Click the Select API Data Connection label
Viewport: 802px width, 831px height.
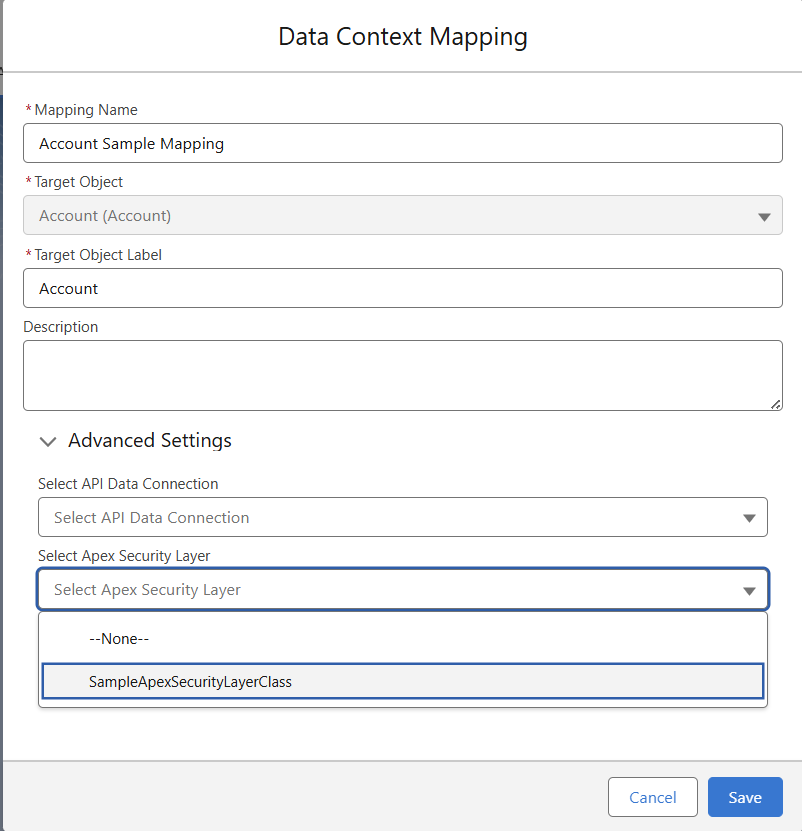128,484
